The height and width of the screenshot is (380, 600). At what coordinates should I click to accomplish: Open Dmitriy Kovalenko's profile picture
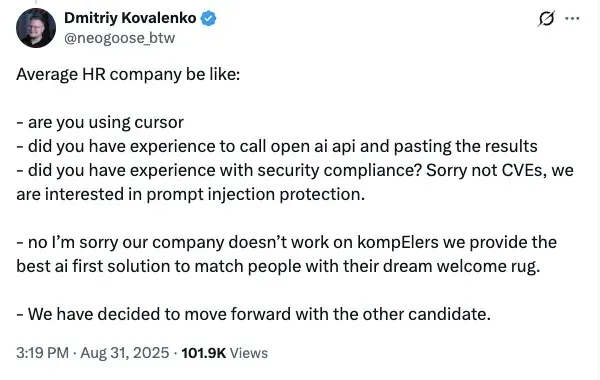coord(36,28)
